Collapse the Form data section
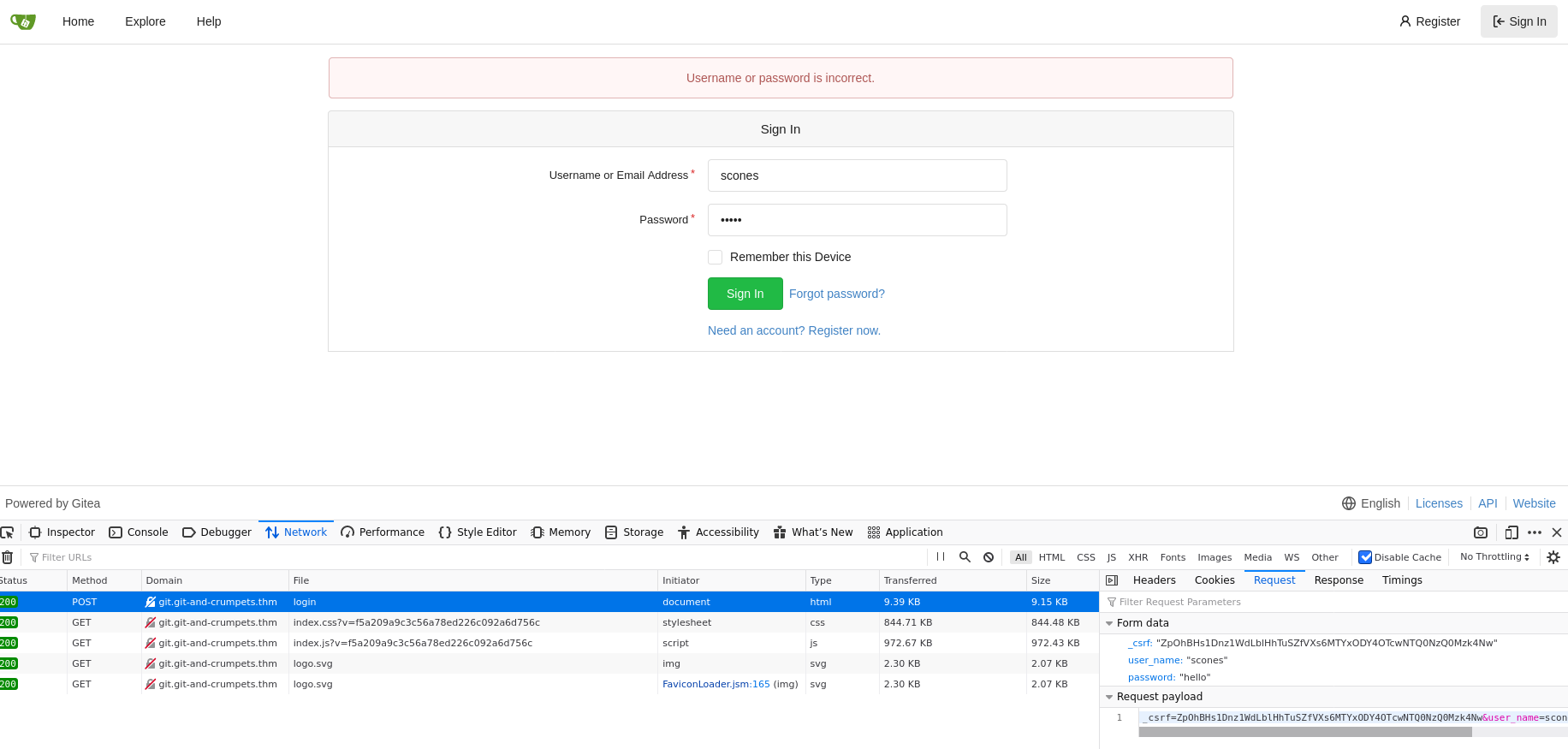The width and height of the screenshot is (1568, 749). (1110, 623)
